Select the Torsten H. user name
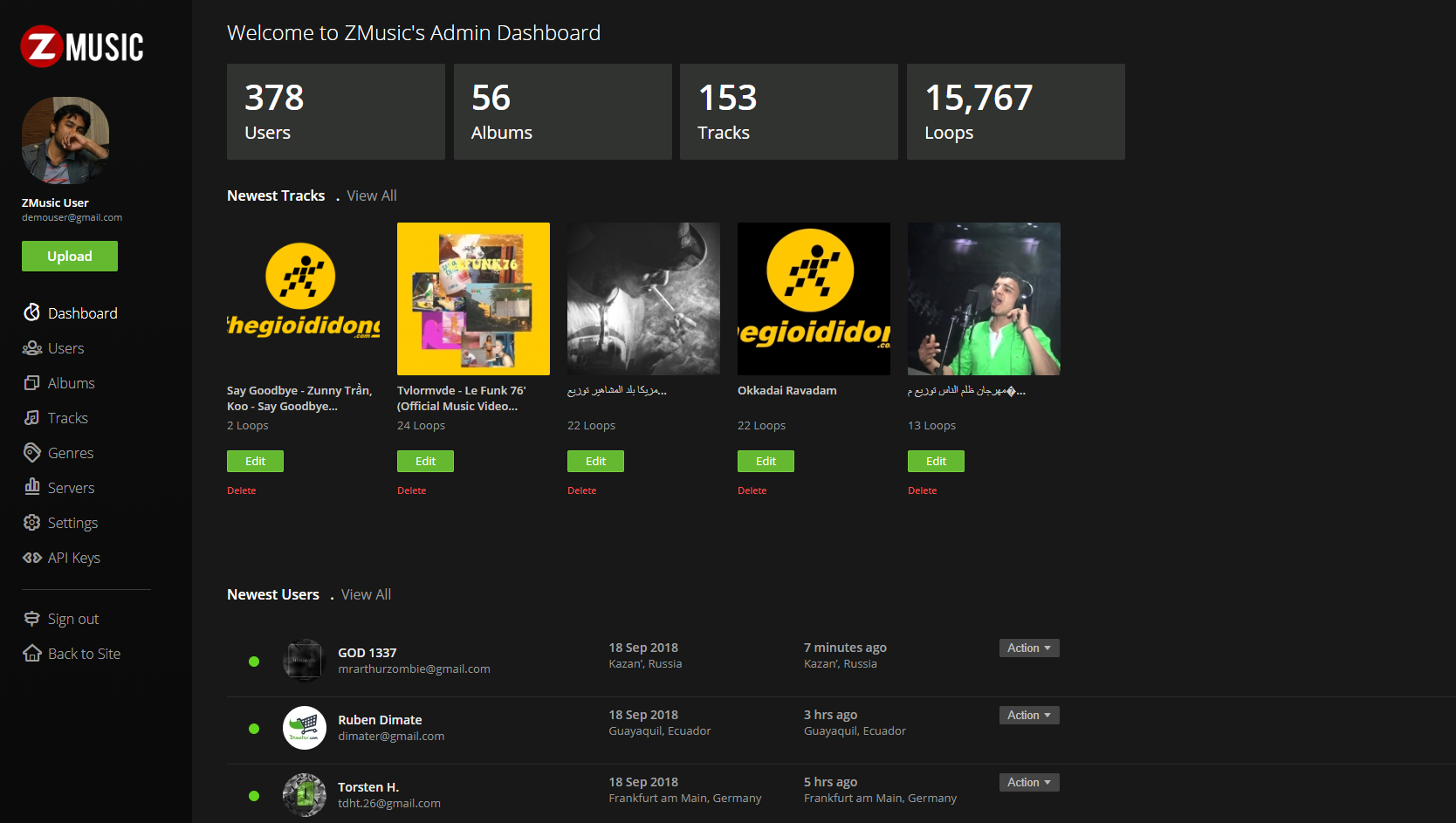The width and height of the screenshot is (1456, 823). click(368, 787)
